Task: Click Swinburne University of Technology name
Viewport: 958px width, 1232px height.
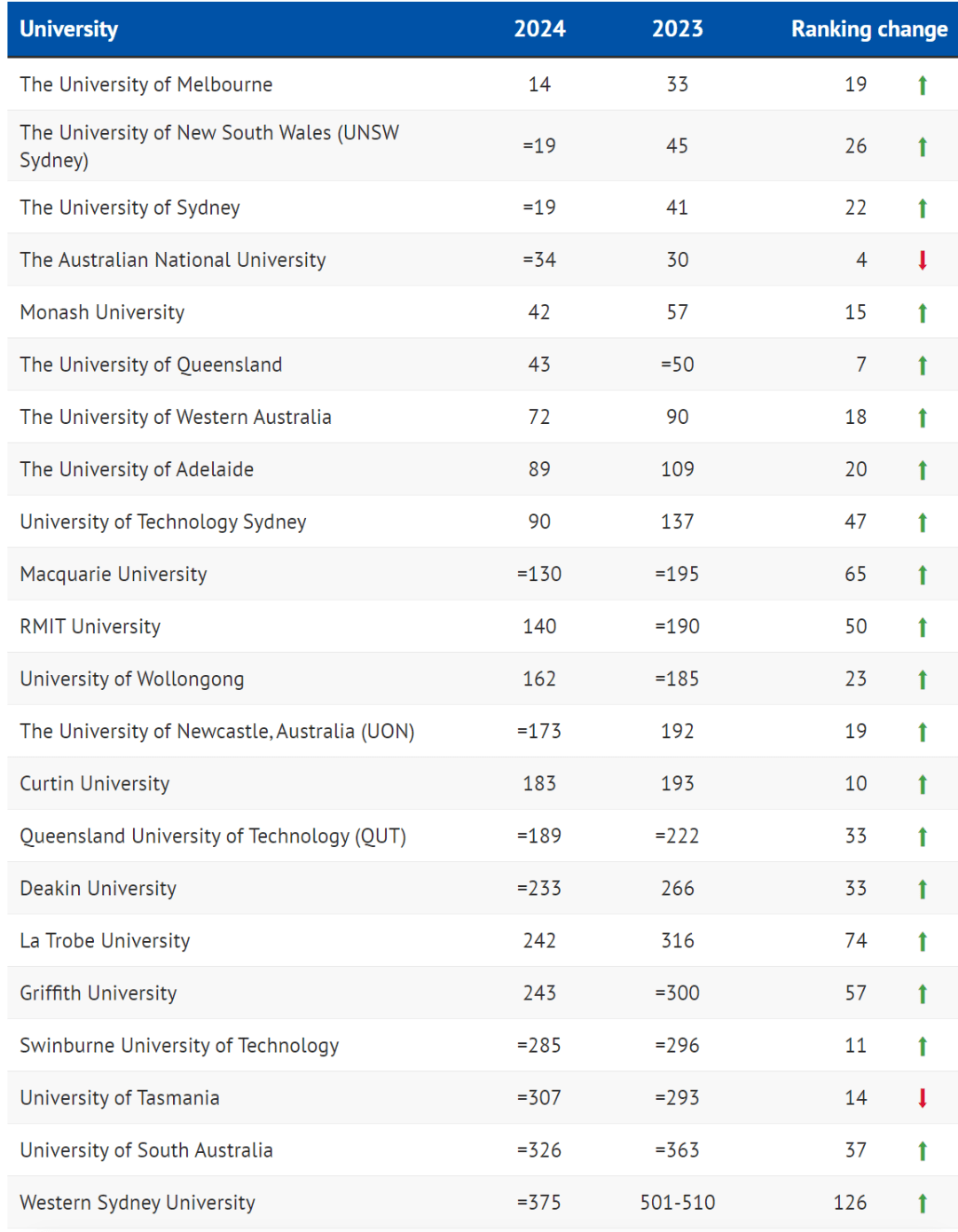Action: click(x=179, y=1045)
